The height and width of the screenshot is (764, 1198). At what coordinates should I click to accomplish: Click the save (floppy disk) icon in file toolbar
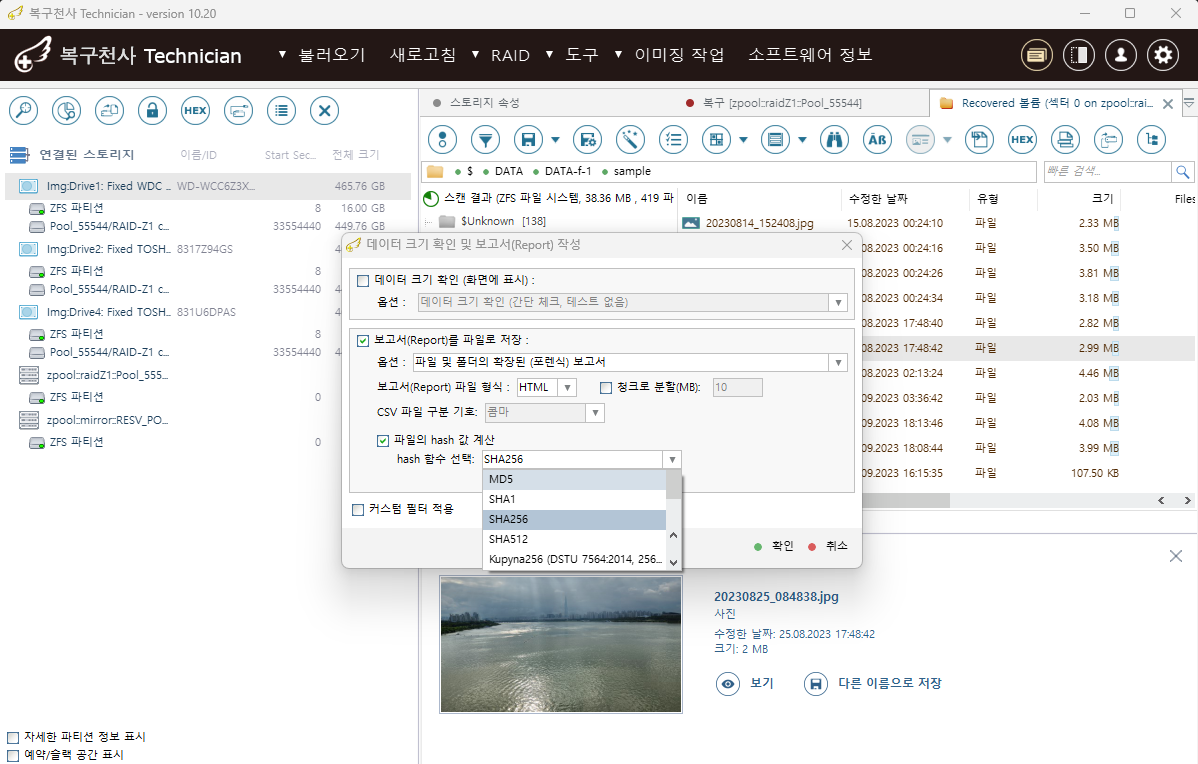528,140
